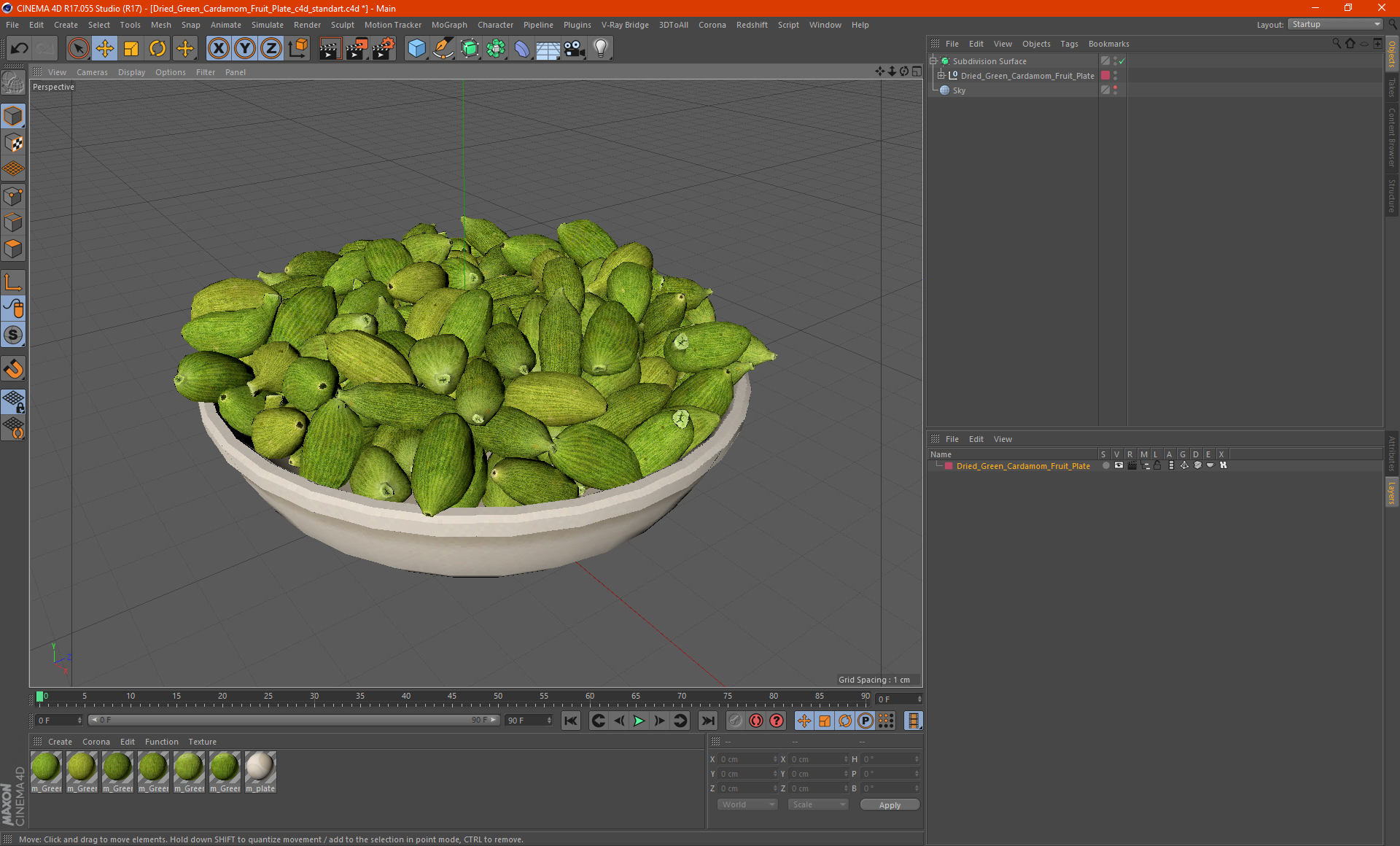This screenshot has width=1400, height=846.
Task: Open the MoGraph menu
Action: [449, 25]
